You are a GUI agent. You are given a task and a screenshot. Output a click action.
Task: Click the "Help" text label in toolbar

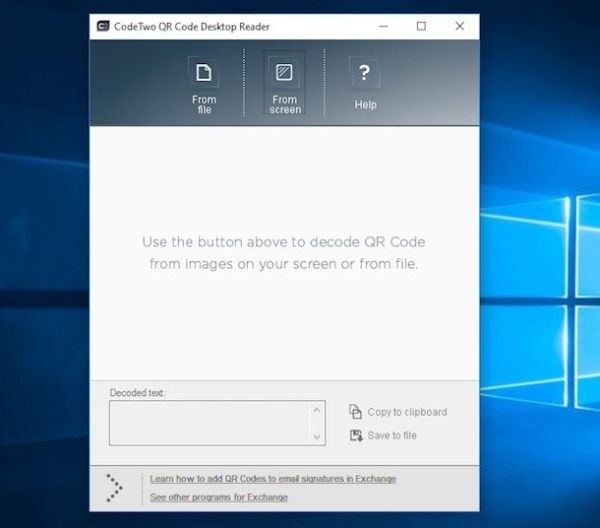click(x=365, y=104)
